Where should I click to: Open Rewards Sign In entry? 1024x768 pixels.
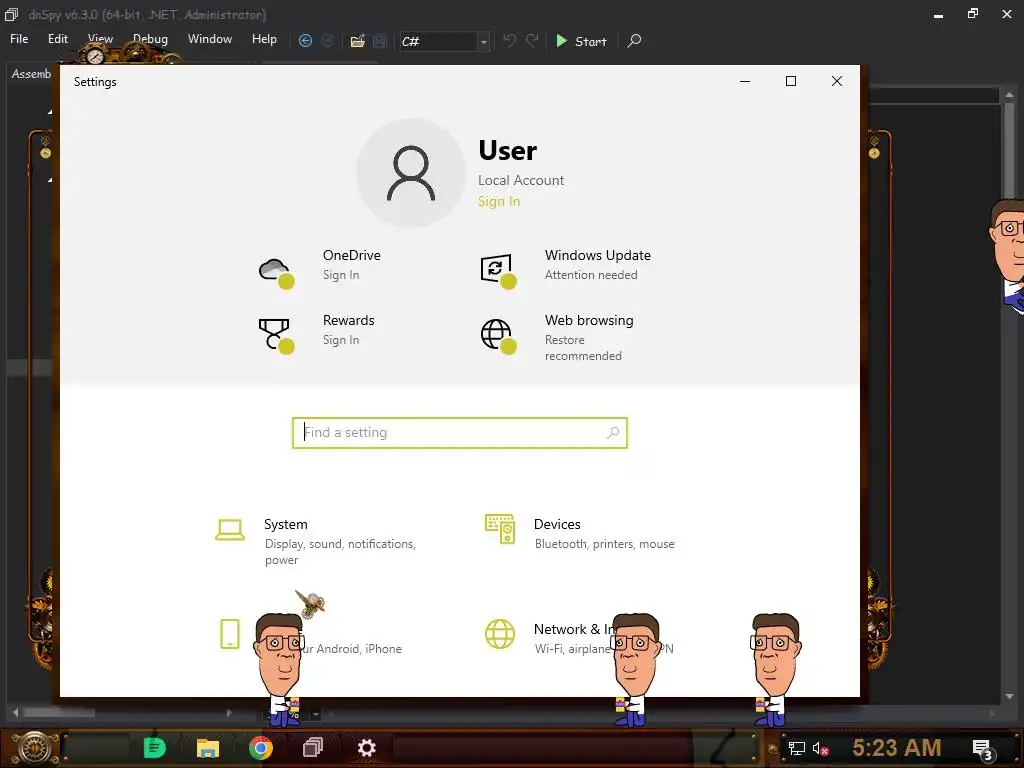click(x=341, y=340)
